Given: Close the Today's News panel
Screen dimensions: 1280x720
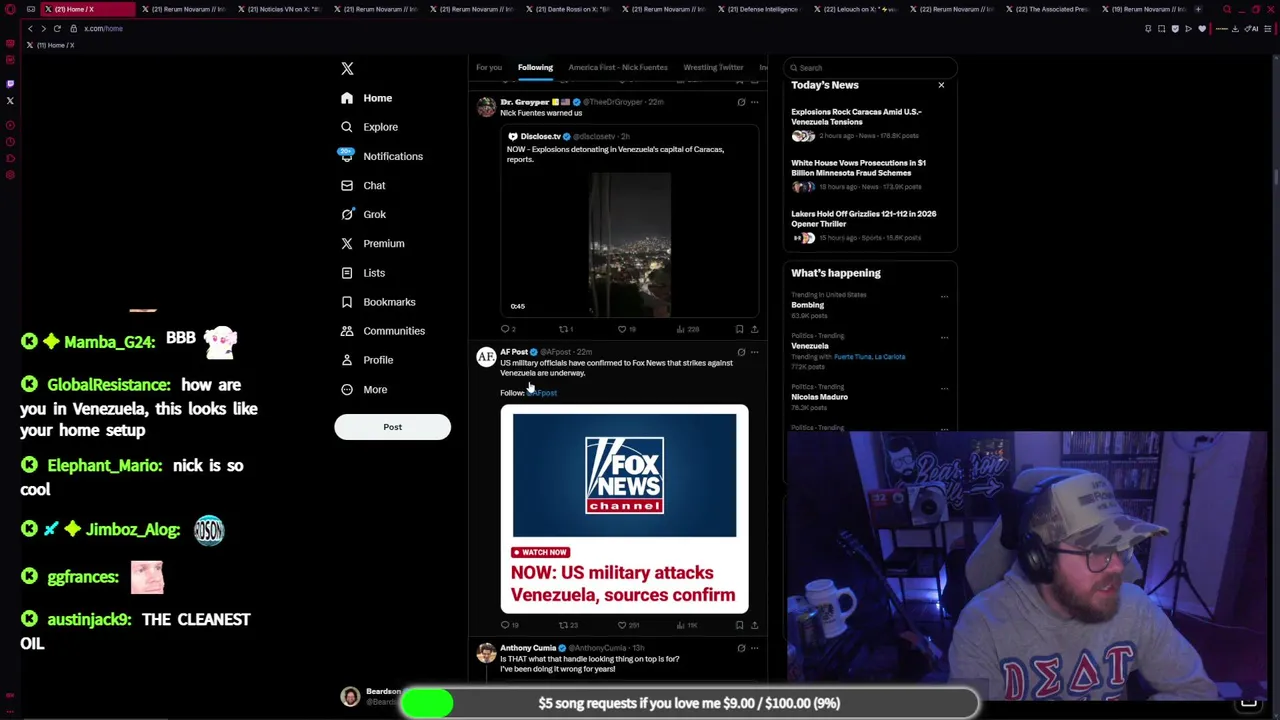Looking at the screenshot, I should [941, 85].
